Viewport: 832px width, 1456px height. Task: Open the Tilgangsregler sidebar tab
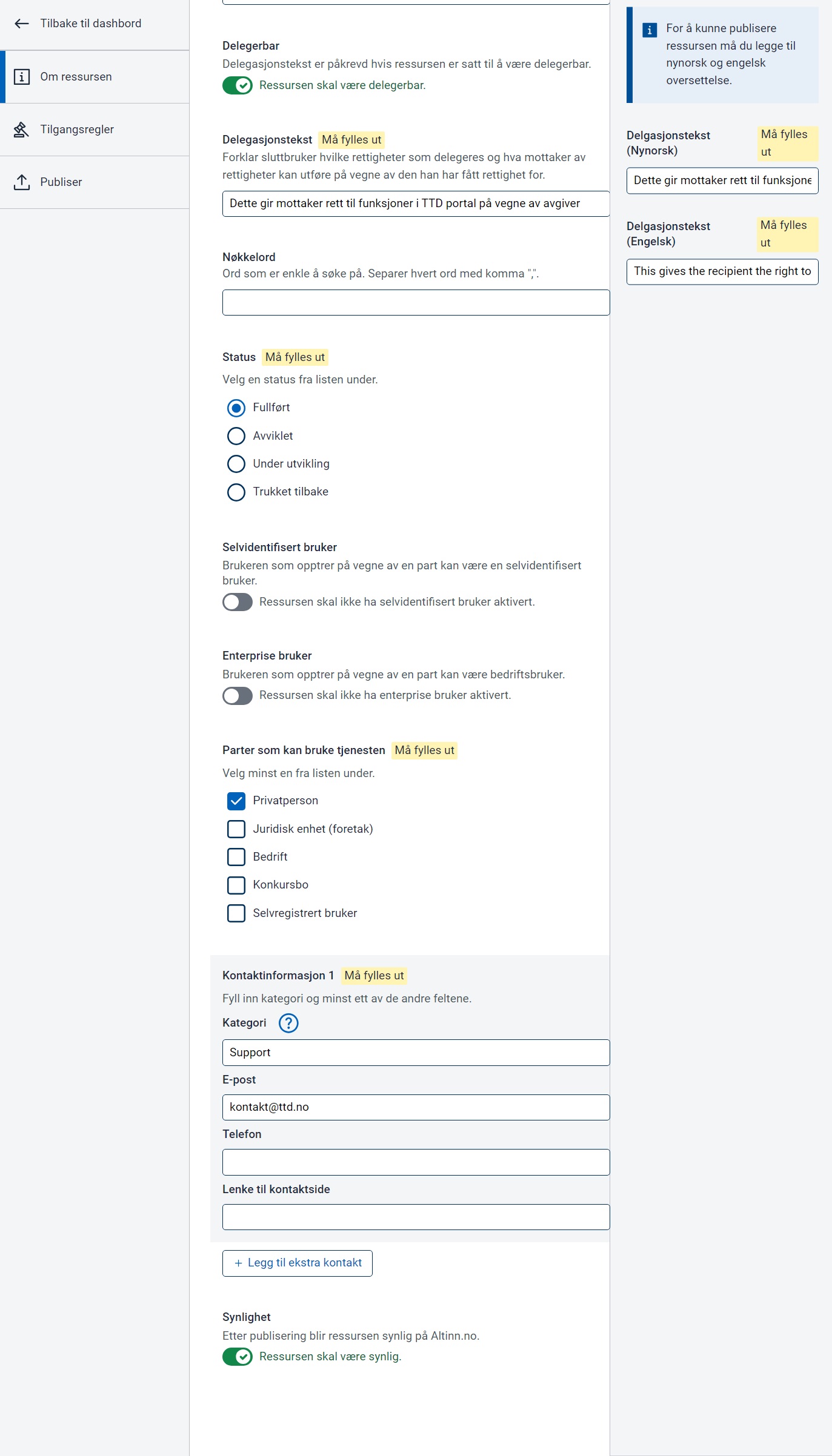click(77, 130)
